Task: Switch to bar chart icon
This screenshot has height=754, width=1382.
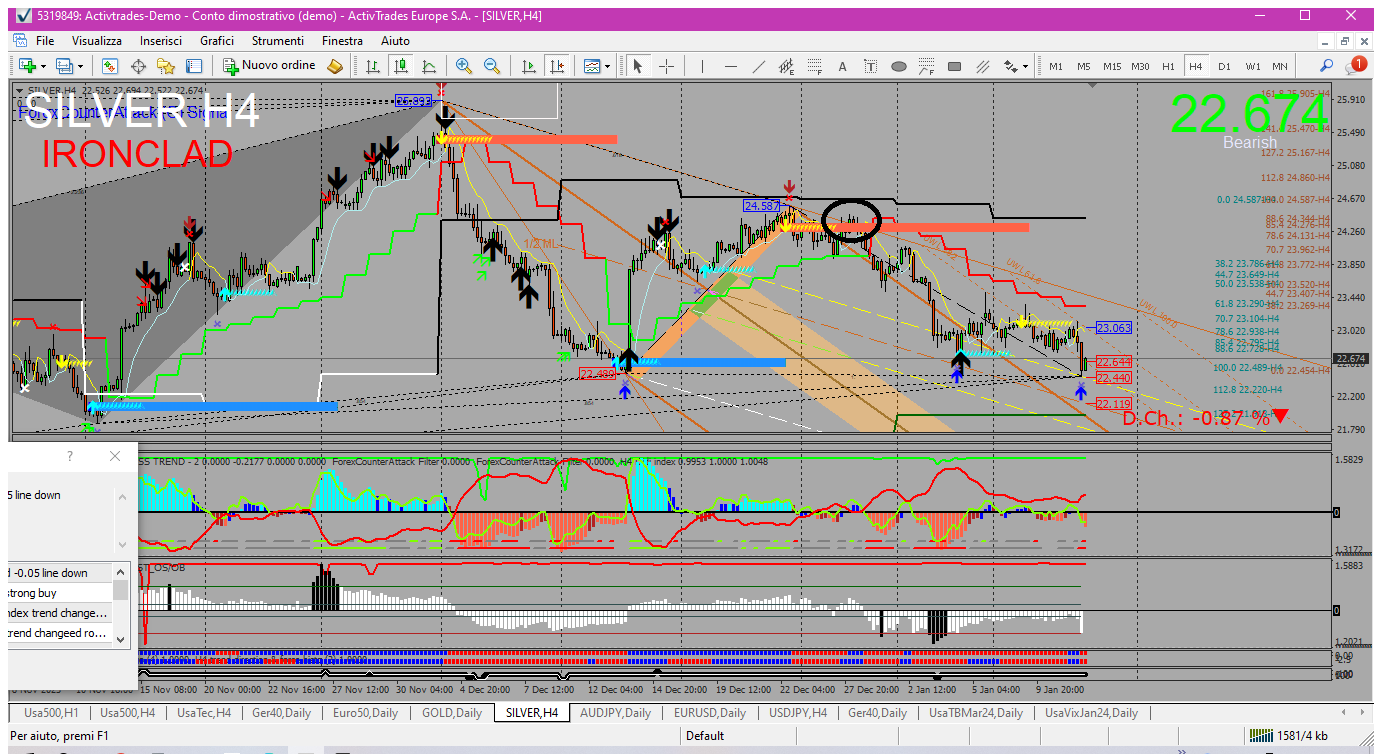Action: [373, 66]
